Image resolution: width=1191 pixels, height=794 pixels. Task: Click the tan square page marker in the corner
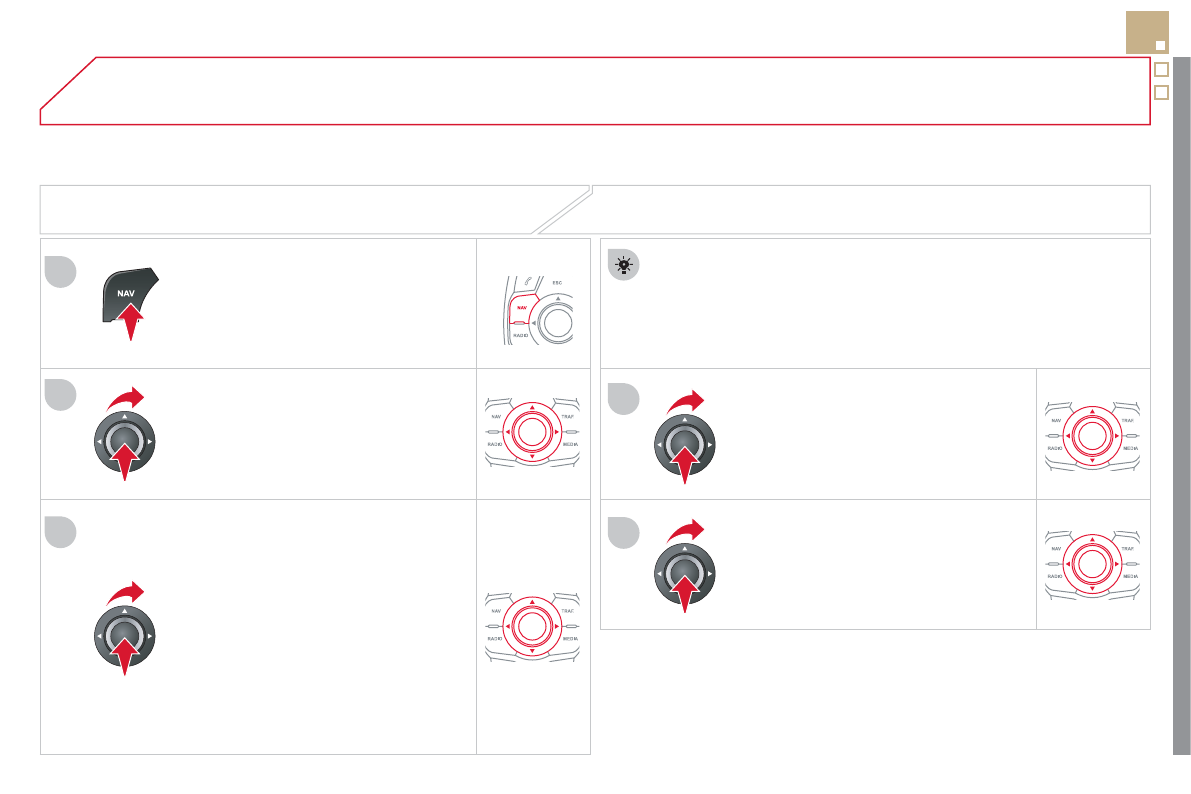tap(1146, 33)
